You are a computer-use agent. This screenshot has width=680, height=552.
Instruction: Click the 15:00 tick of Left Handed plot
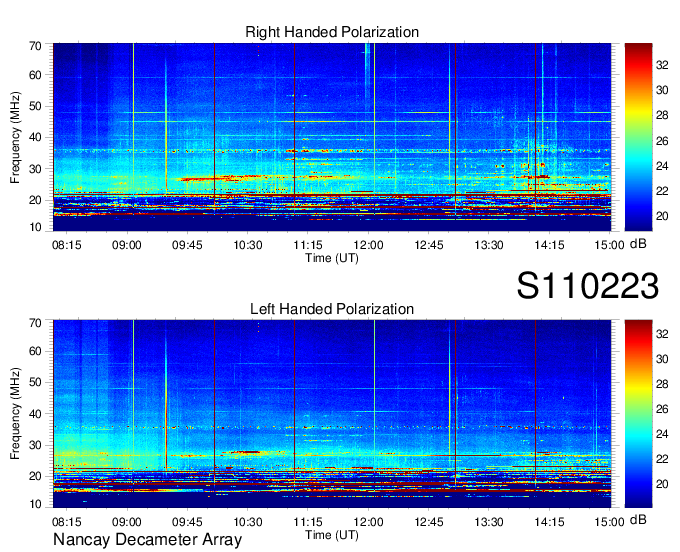click(x=609, y=522)
